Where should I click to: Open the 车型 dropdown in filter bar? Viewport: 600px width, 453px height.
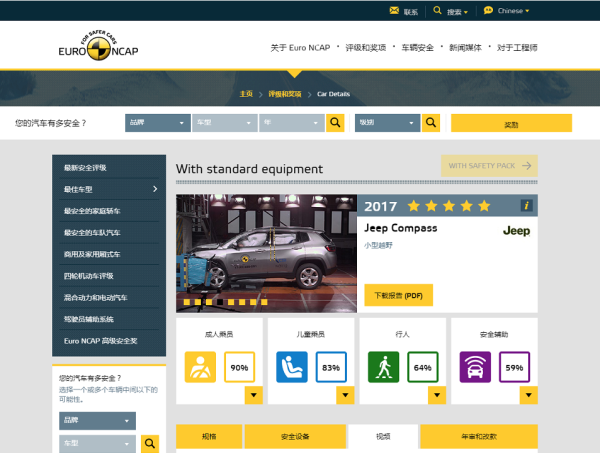[x=225, y=123]
